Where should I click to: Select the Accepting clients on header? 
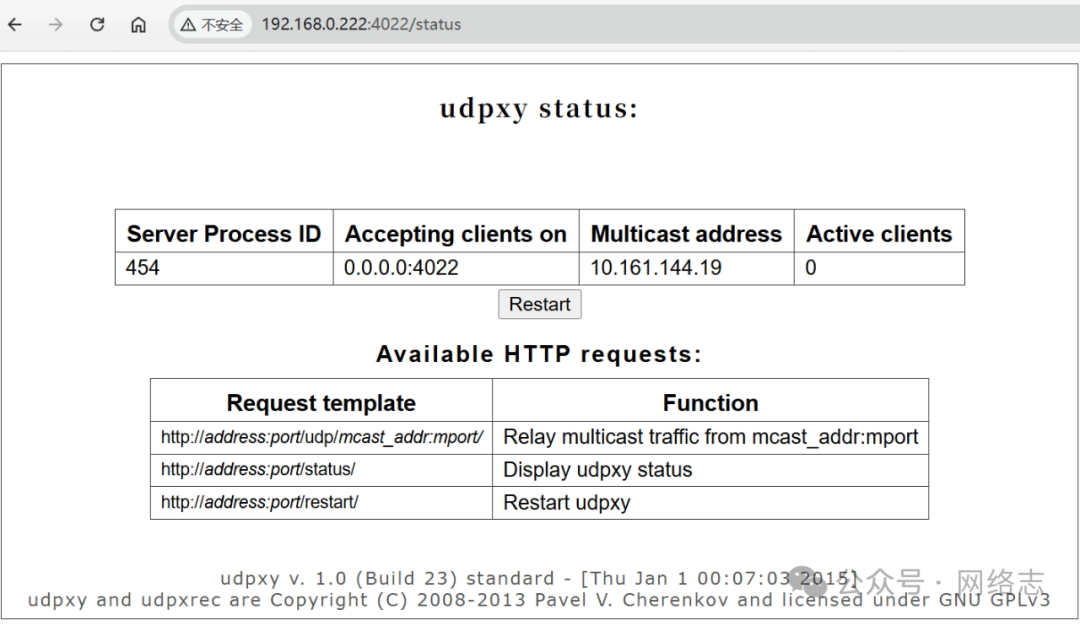456,233
